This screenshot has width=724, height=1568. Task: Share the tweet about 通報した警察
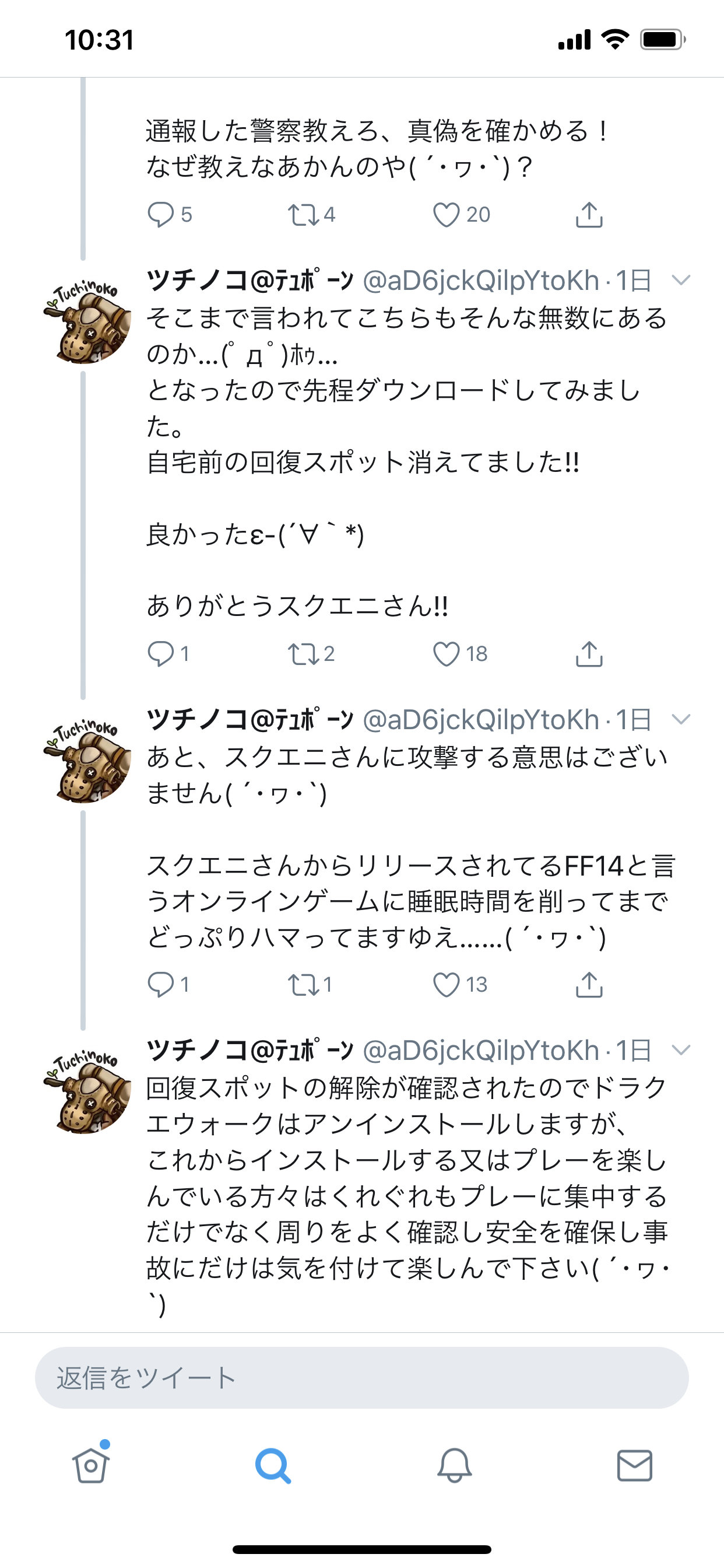(x=588, y=215)
